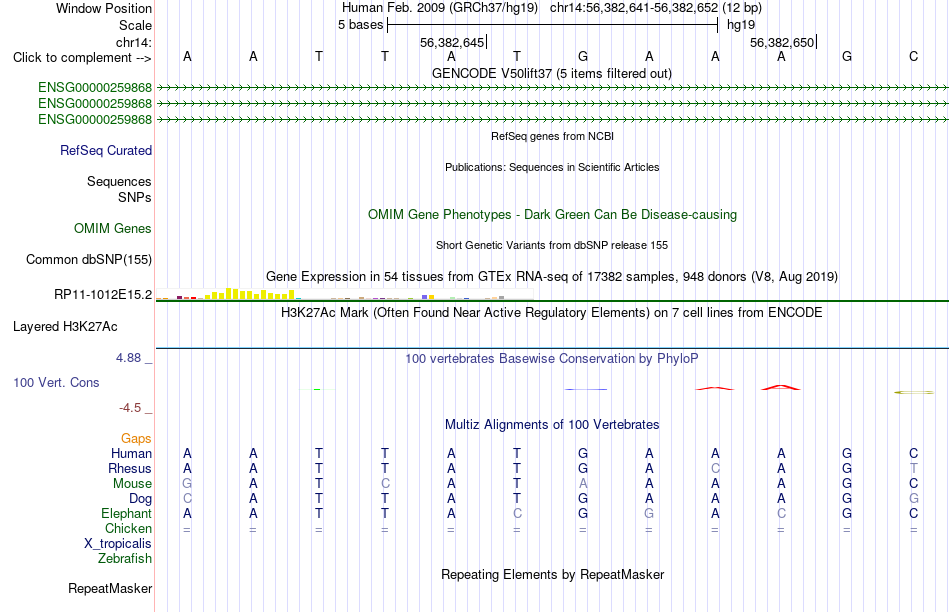The height and width of the screenshot is (612, 950).
Task: Click the 56,382,645 position marker
Action: coord(453,42)
